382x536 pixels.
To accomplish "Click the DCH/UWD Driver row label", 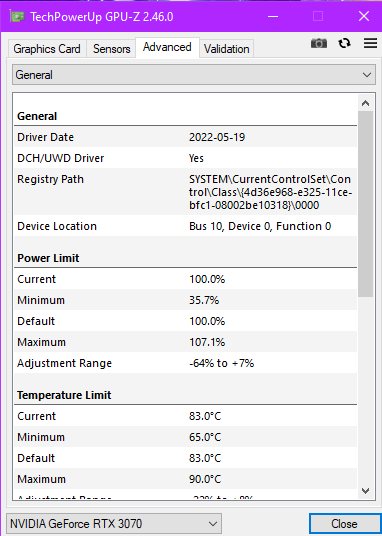I will click(61, 158).
